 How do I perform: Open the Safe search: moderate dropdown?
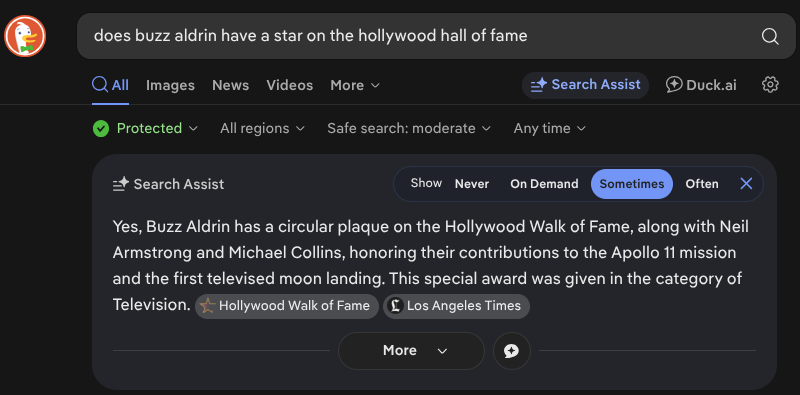point(409,128)
